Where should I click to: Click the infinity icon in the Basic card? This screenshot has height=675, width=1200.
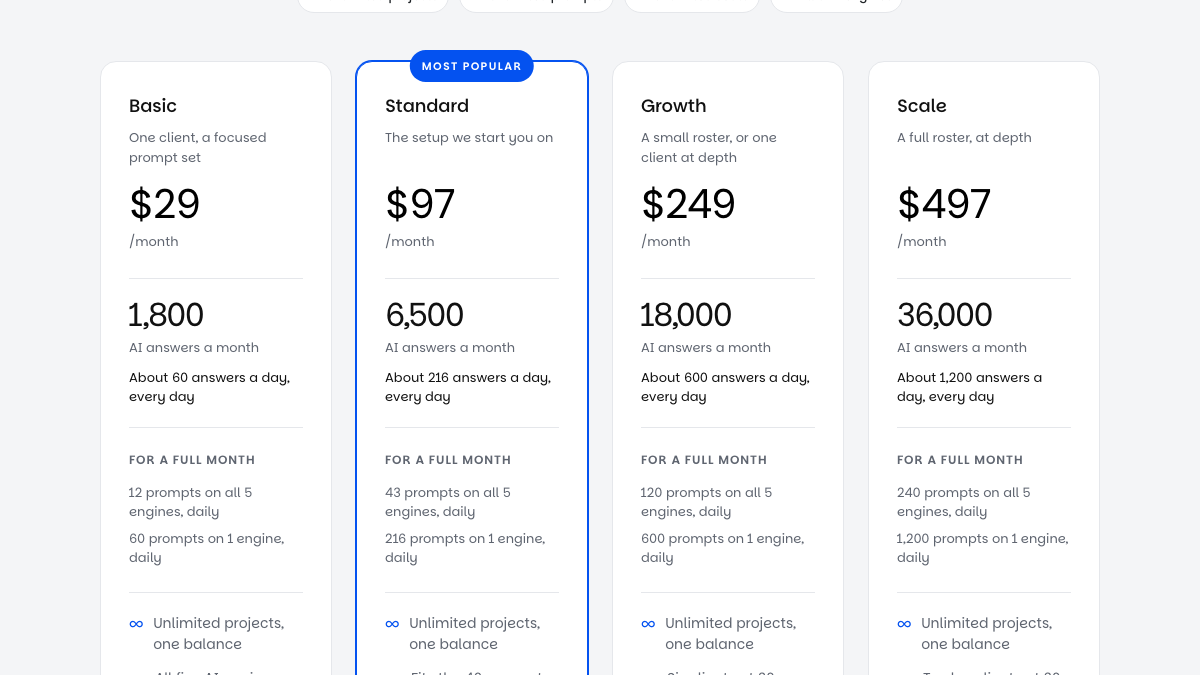(x=136, y=624)
